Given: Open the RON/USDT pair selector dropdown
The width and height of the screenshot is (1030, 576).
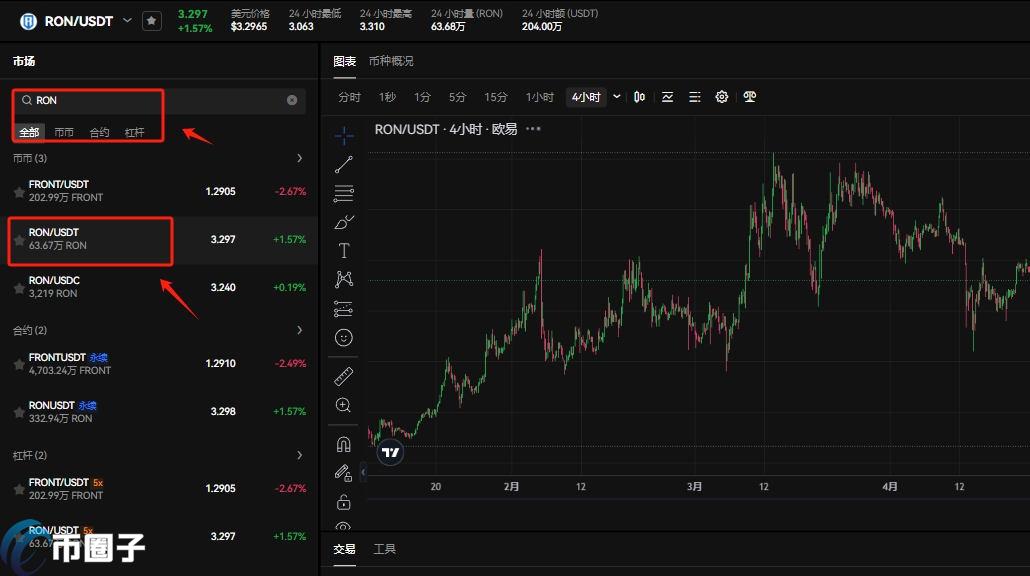Looking at the screenshot, I should [x=127, y=21].
